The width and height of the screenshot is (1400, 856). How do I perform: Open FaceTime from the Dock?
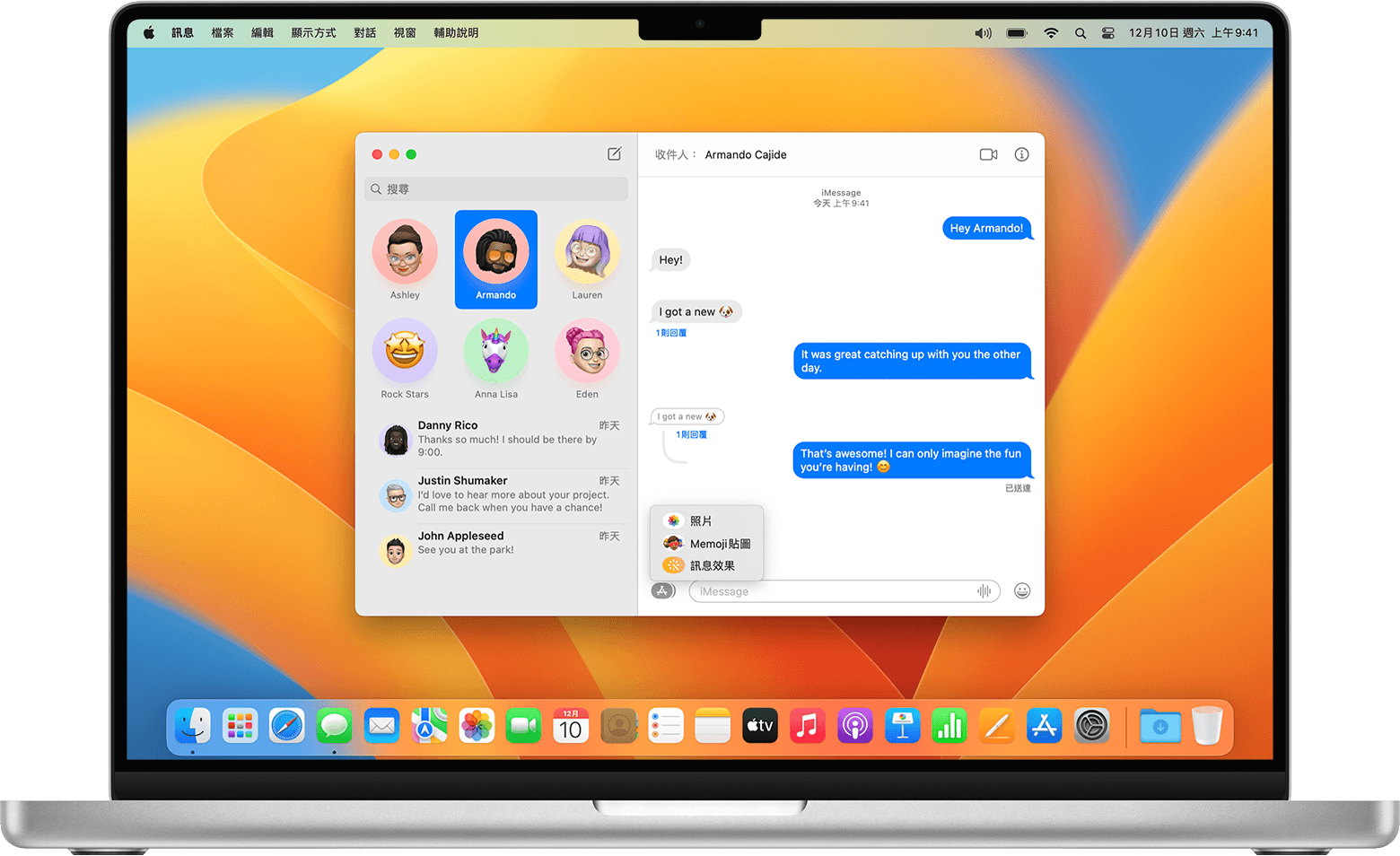point(523,725)
